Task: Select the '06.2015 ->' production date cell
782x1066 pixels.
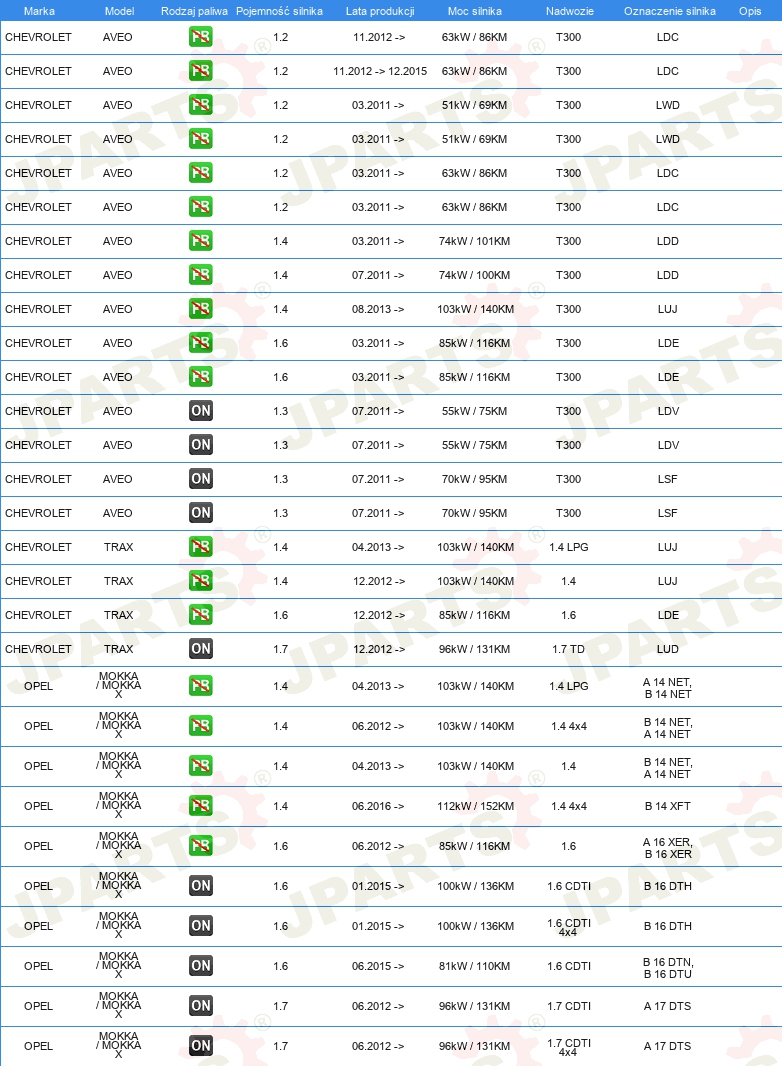Action: [x=378, y=965]
